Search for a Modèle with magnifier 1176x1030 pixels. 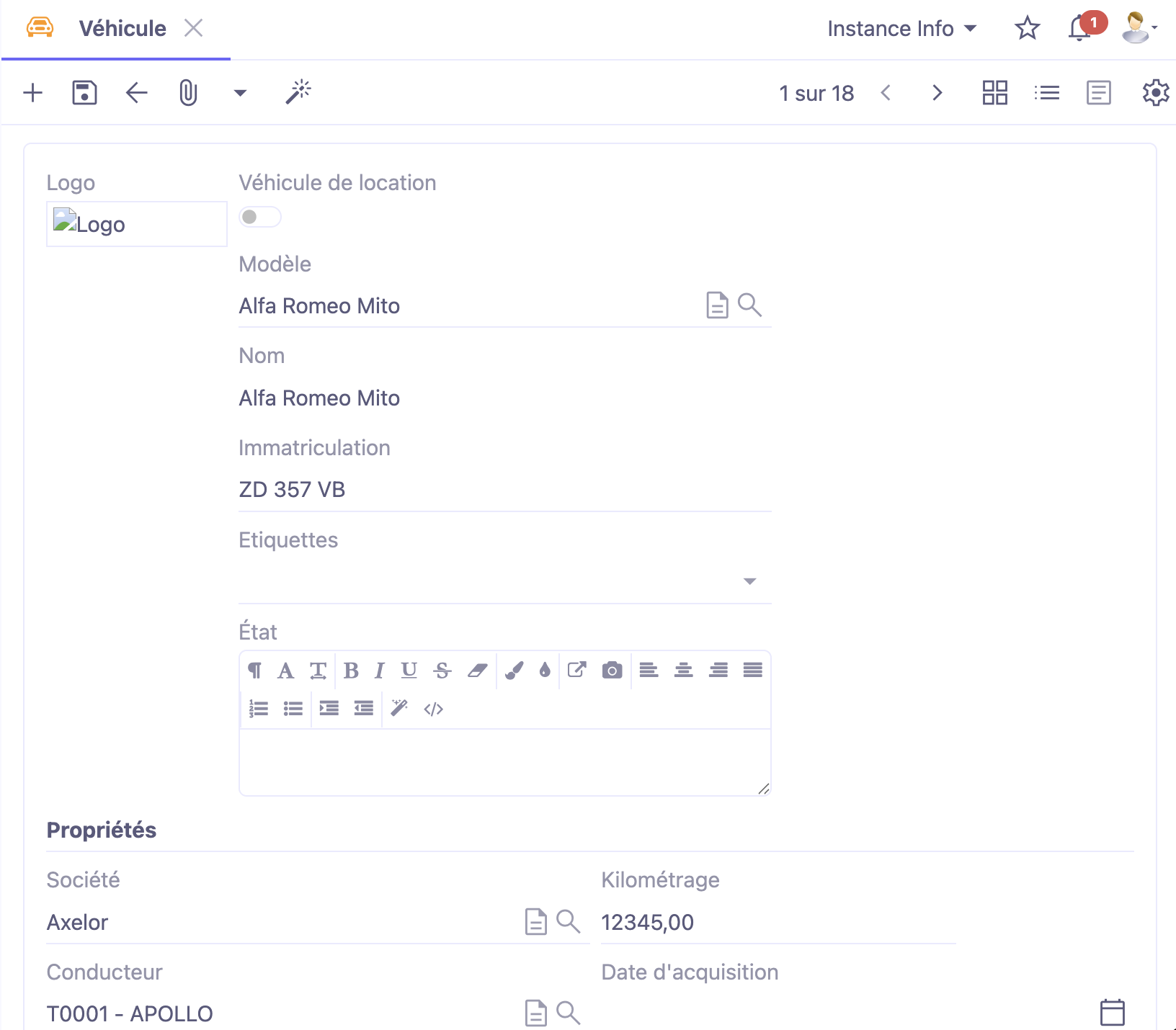[x=749, y=305]
